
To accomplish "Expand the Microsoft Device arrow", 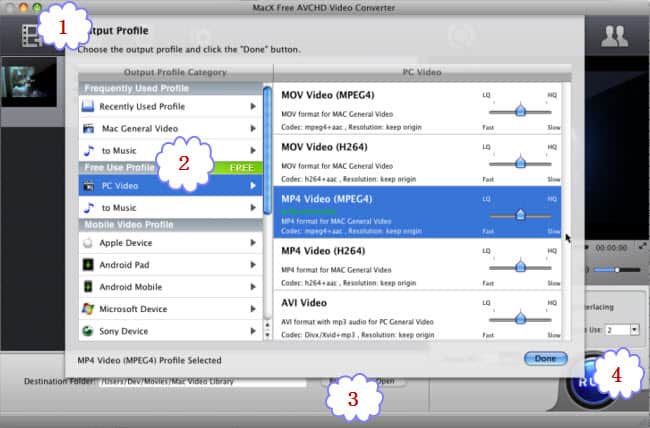I will (x=253, y=309).
